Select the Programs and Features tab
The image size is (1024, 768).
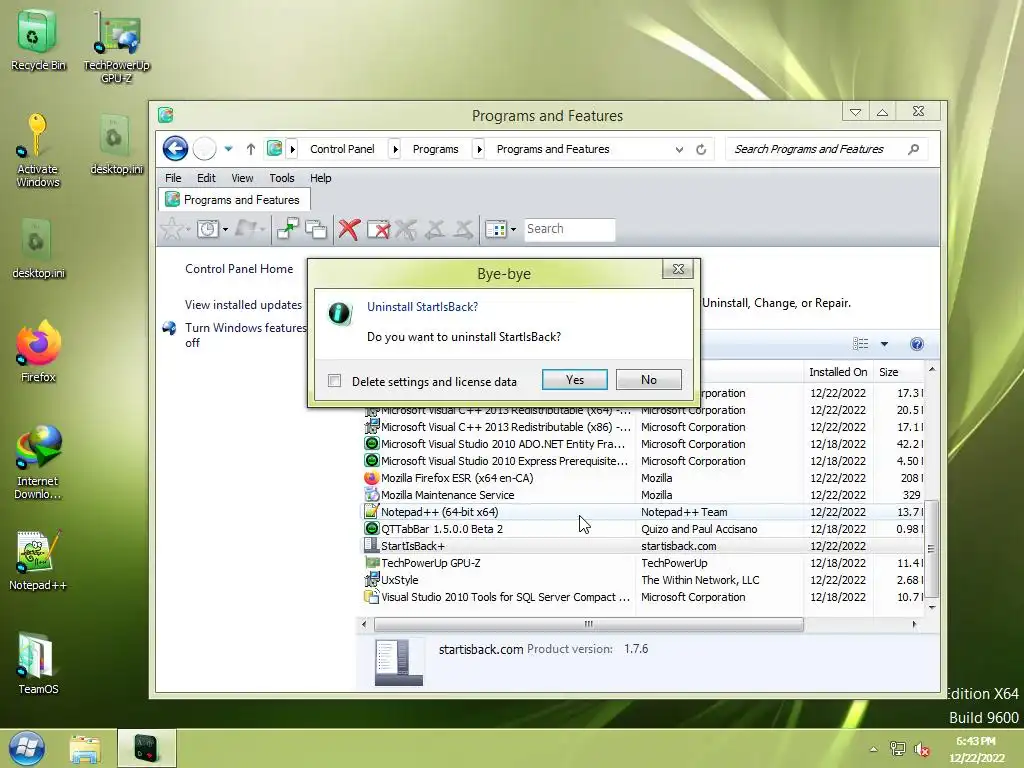[x=234, y=200]
